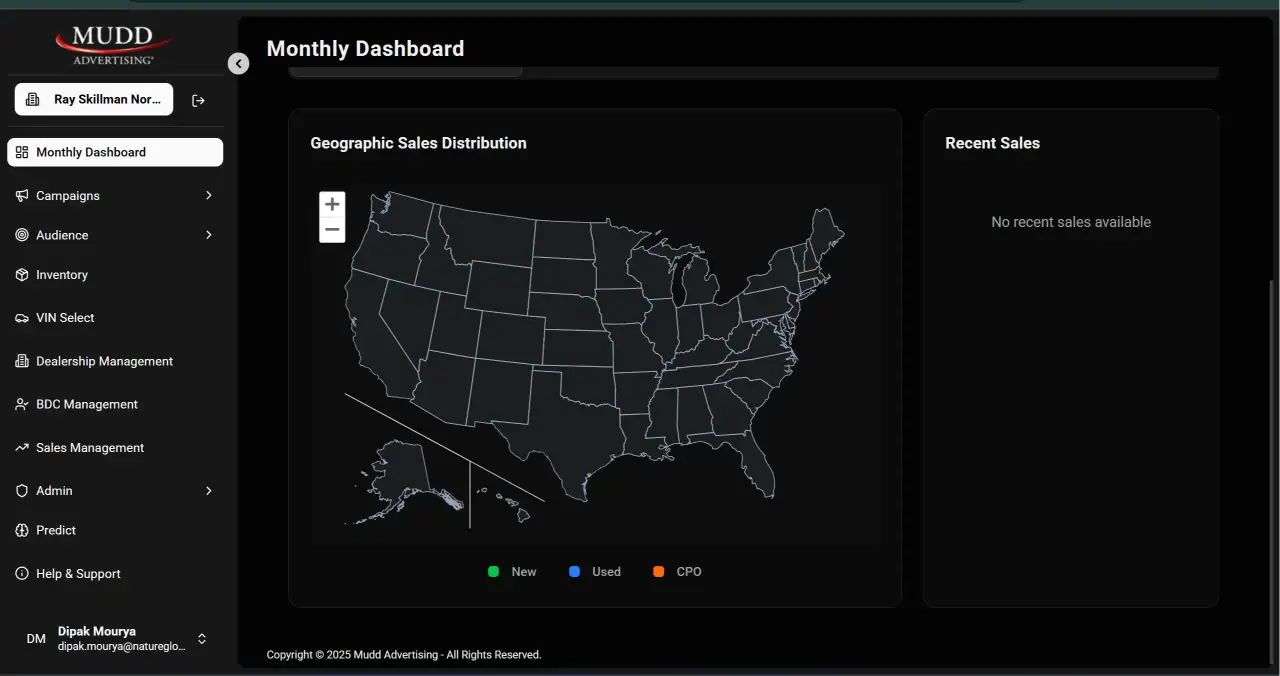Open Sales Management trend icon
Viewport: 1280px width, 676px height.
(x=22, y=447)
